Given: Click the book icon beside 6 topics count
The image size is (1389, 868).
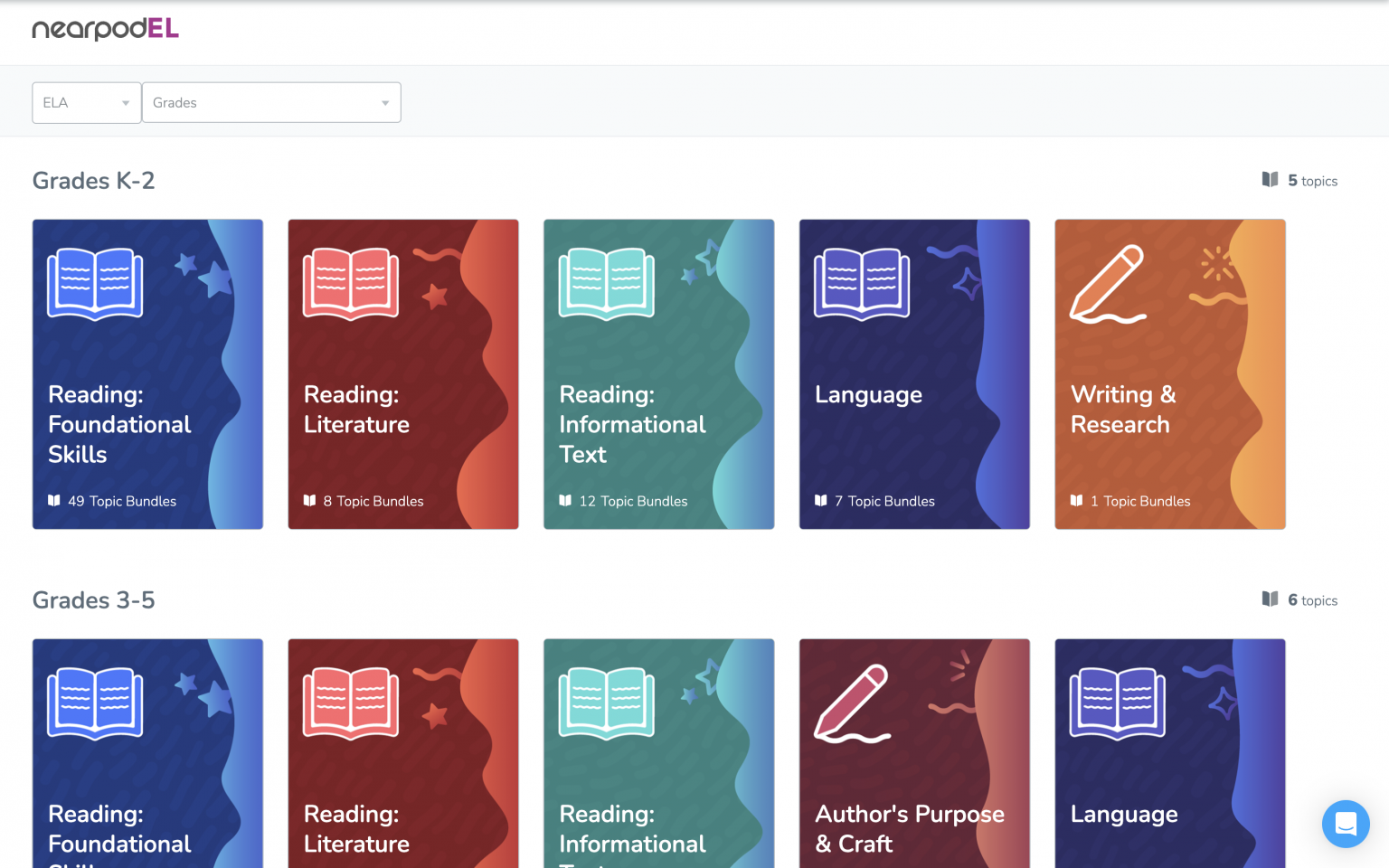Looking at the screenshot, I should 1270,599.
